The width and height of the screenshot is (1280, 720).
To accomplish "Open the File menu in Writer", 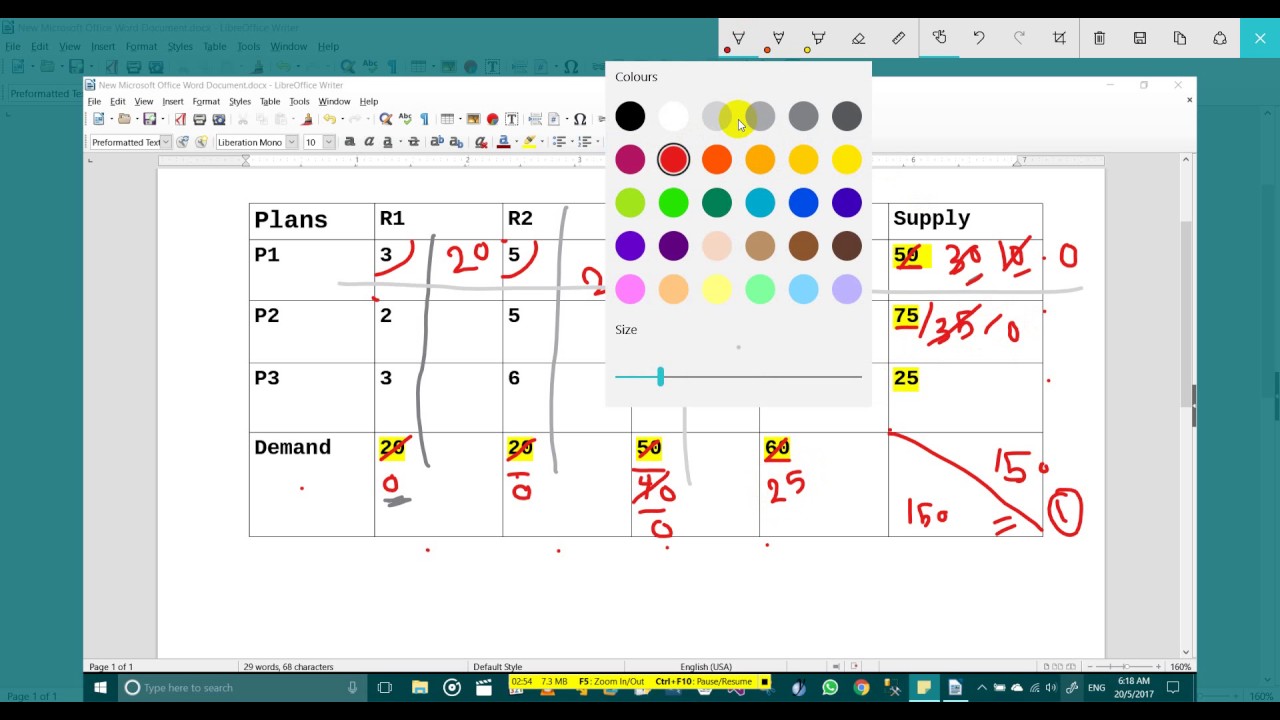I will 94,101.
